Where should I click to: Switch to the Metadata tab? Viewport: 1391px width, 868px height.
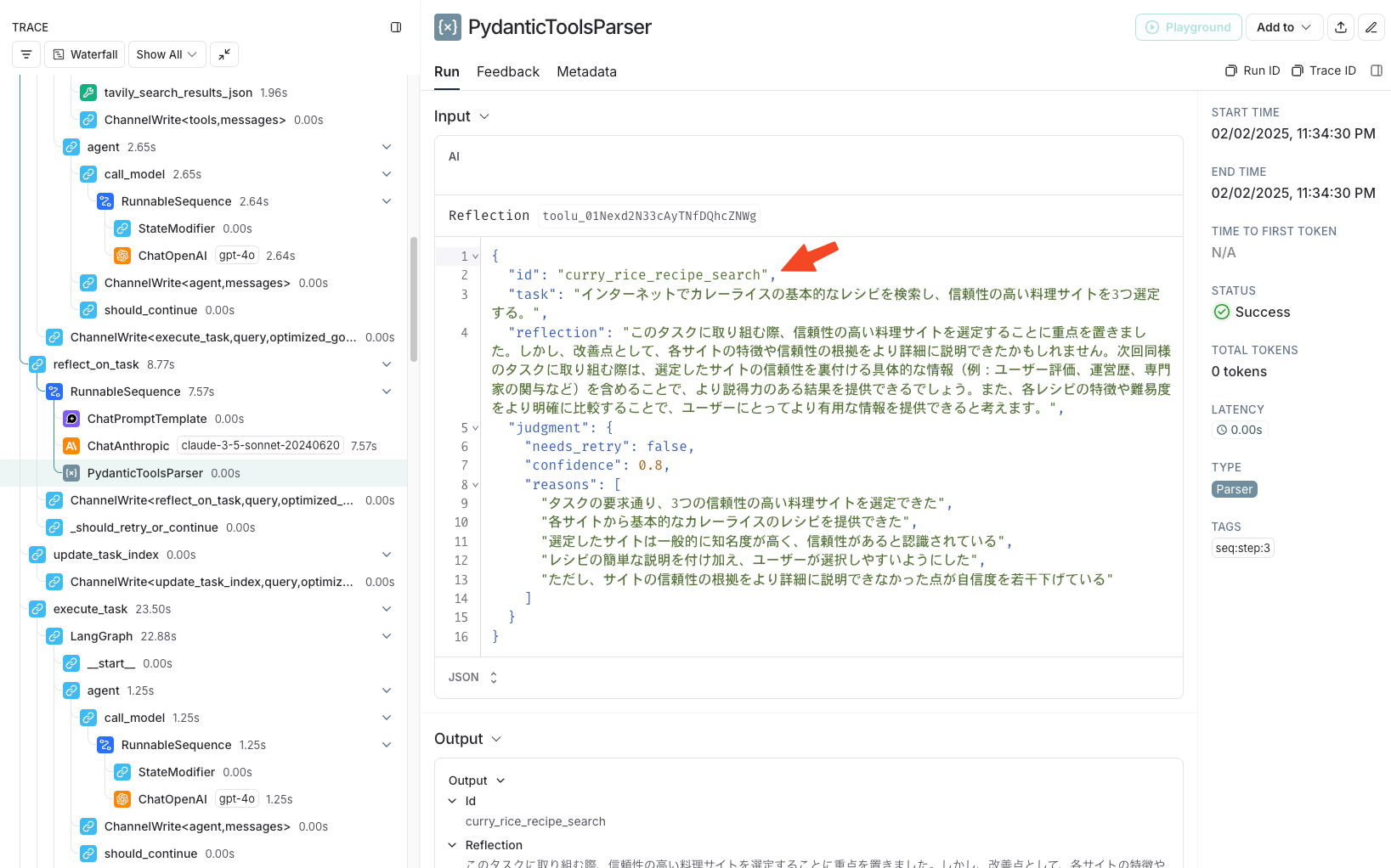tap(586, 71)
